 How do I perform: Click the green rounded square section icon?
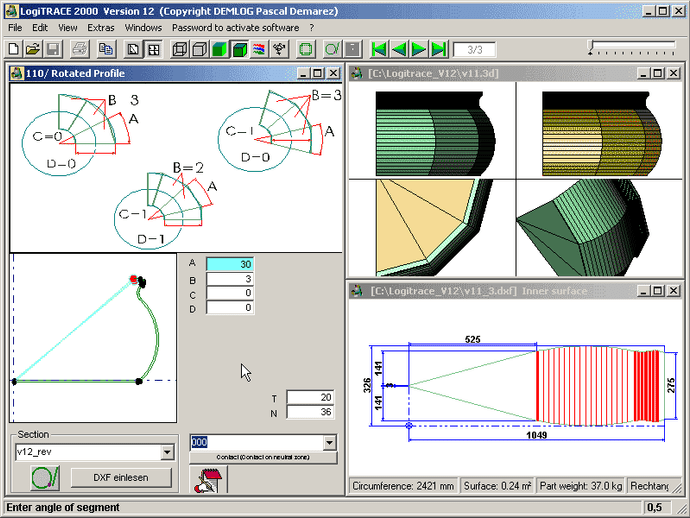click(x=305, y=49)
